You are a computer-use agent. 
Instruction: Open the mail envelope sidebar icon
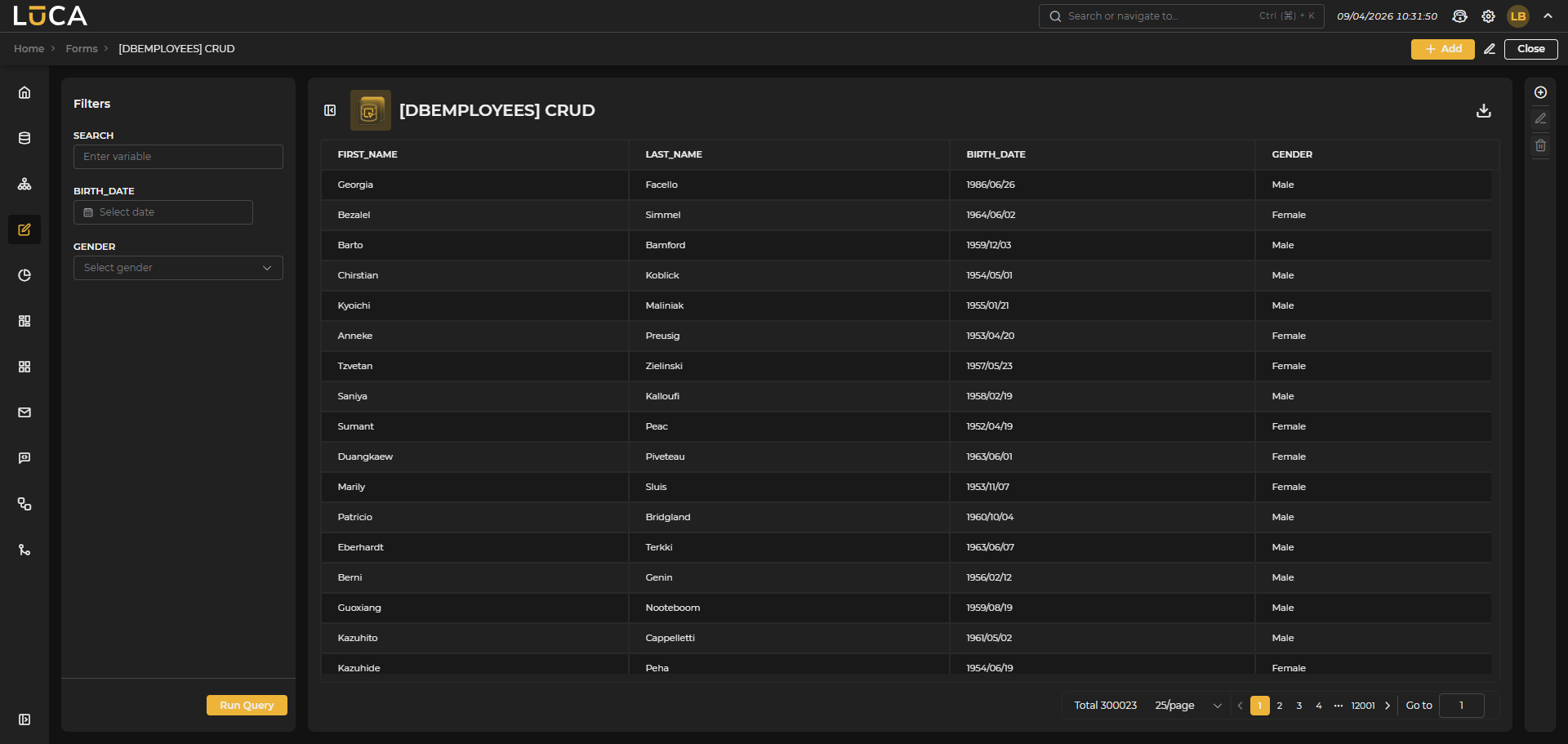(24, 412)
